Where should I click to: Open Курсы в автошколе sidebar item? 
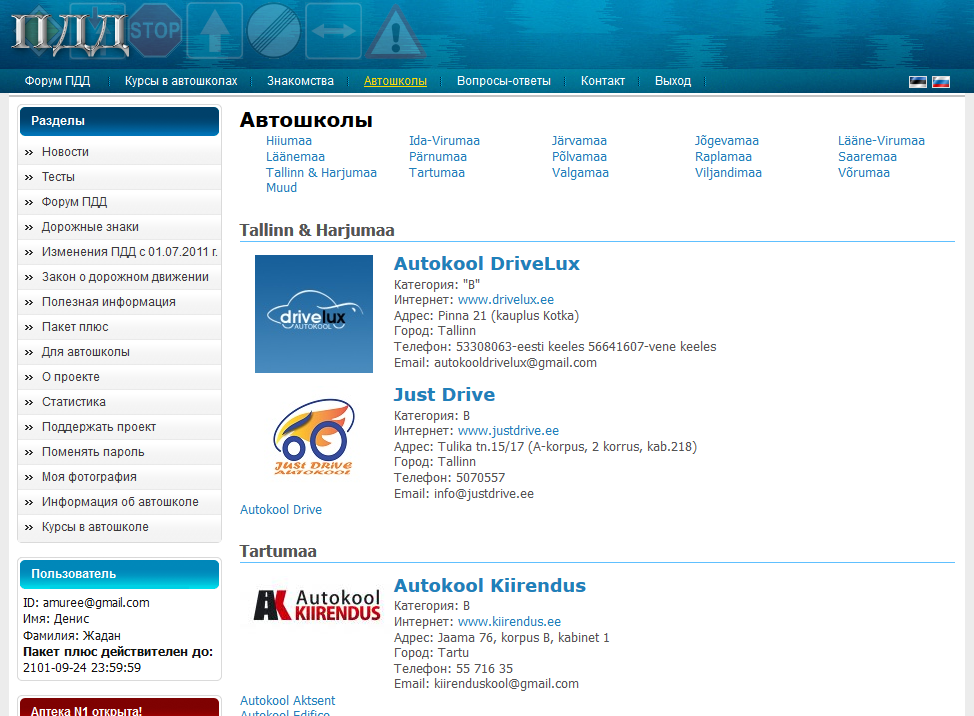pyautogui.click(x=119, y=527)
